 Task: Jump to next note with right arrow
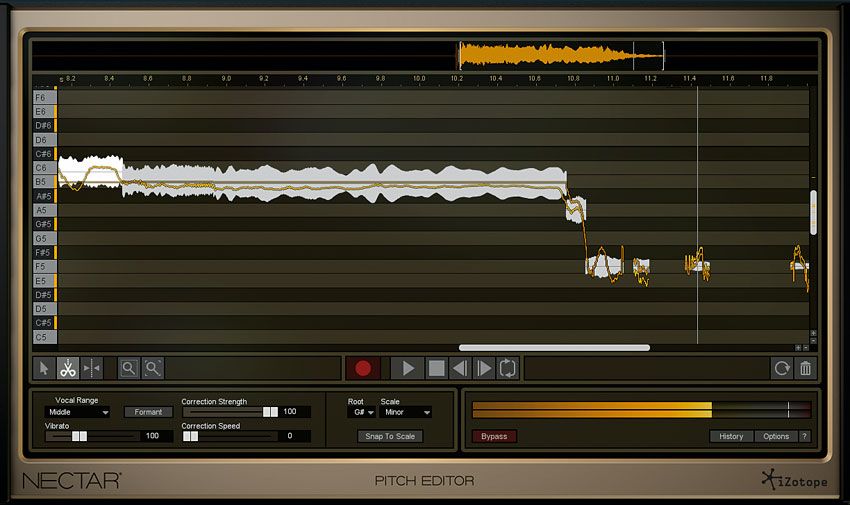pyautogui.click(x=484, y=368)
